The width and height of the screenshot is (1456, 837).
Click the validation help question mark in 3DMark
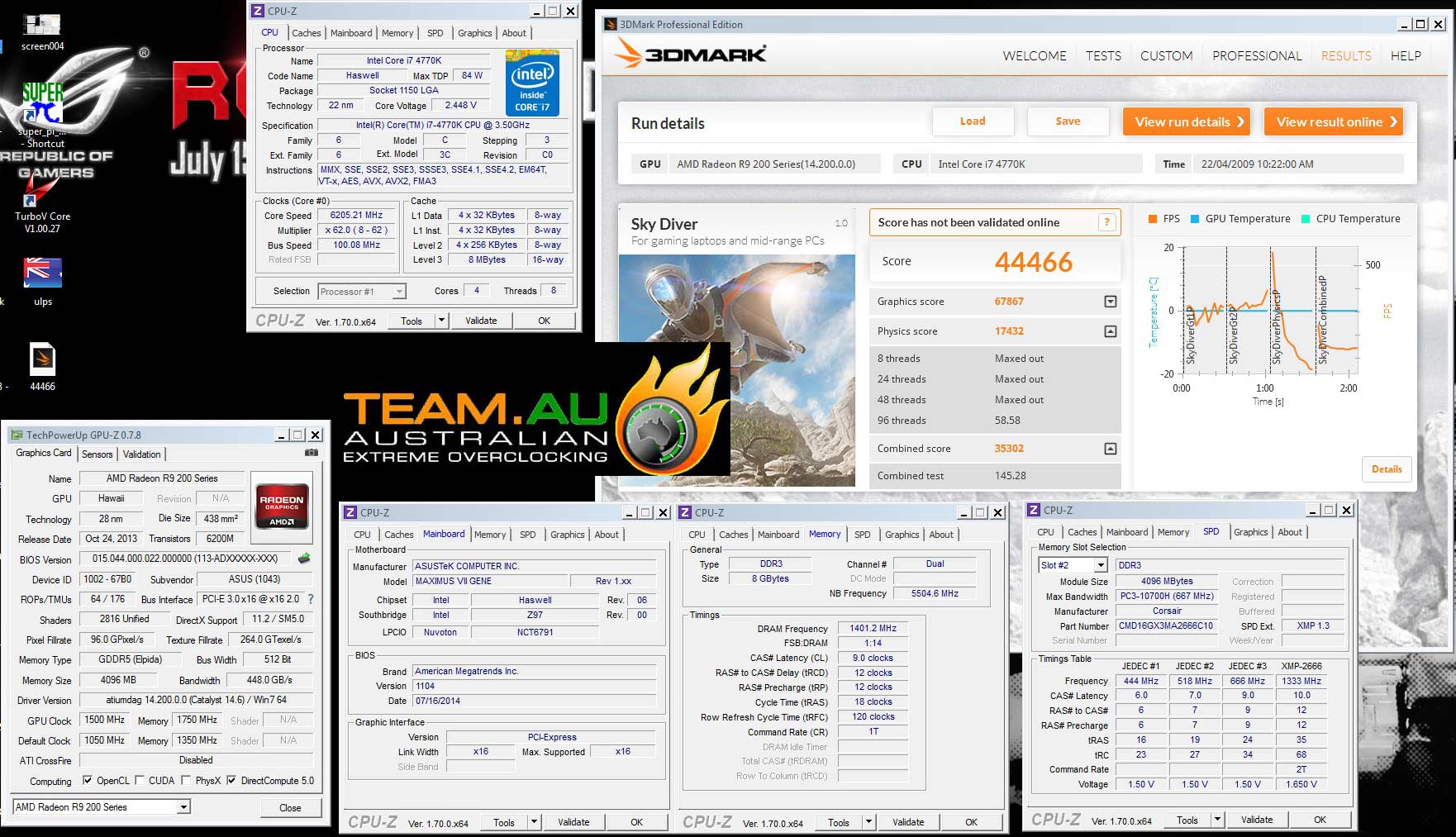click(1106, 222)
